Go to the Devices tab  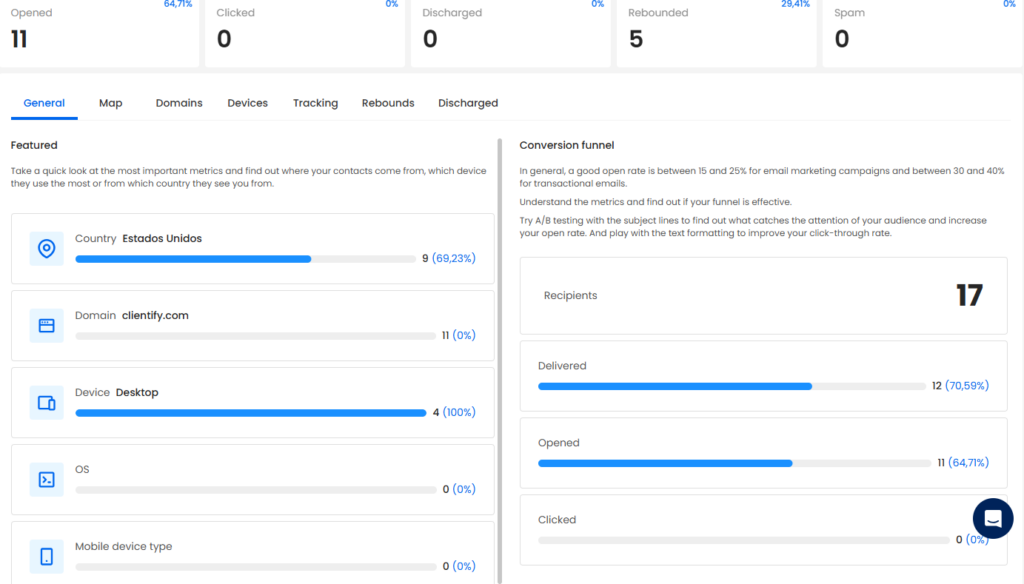[247, 103]
